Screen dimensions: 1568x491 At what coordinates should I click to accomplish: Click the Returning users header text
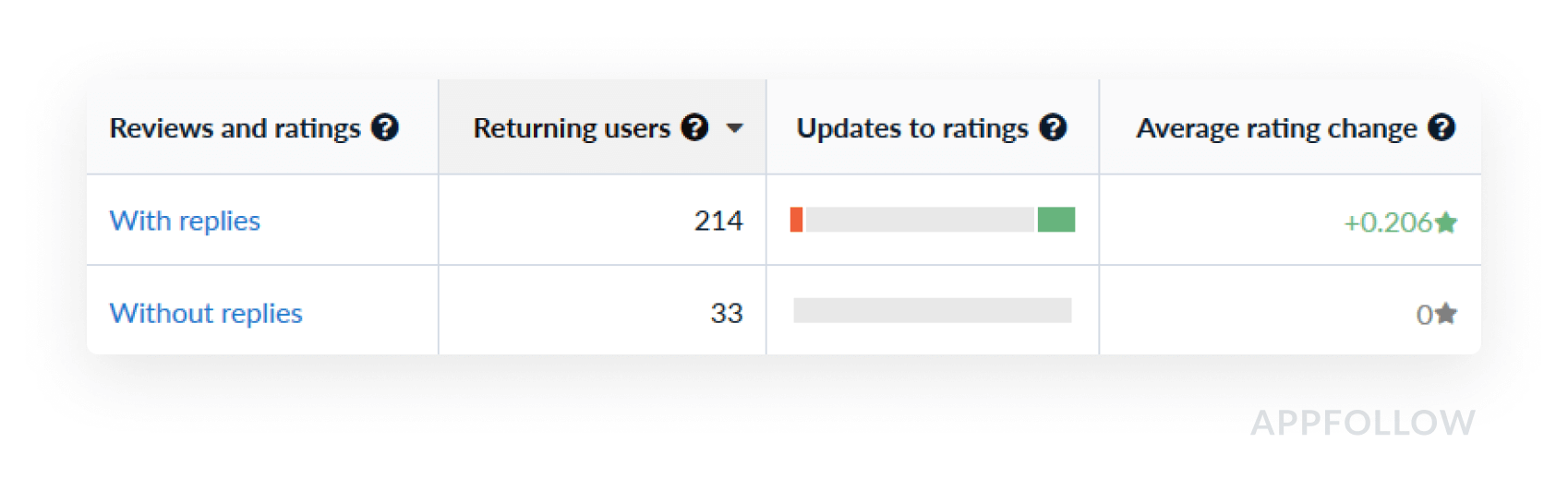coord(572,128)
